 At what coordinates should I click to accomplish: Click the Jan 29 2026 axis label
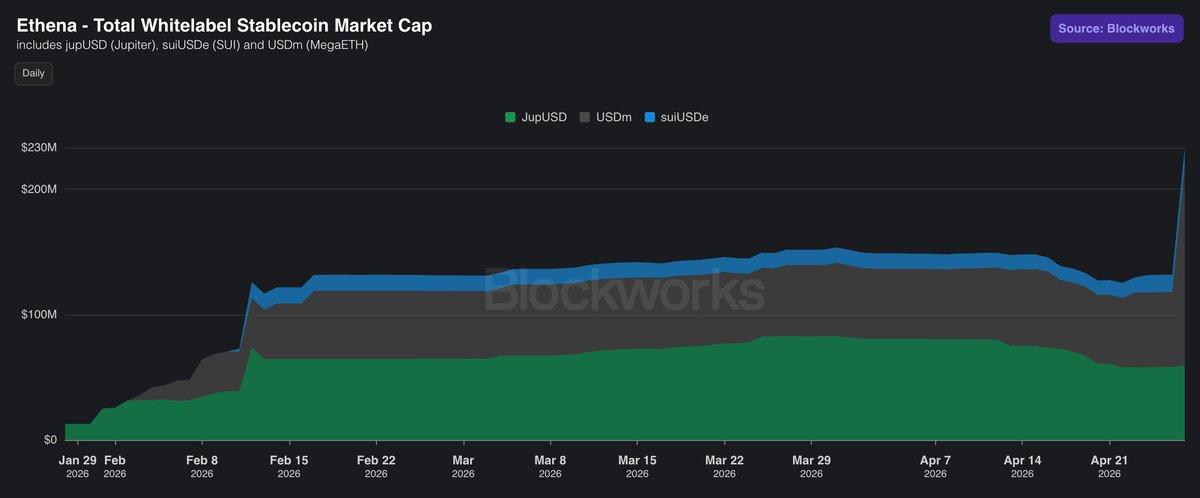[x=78, y=466]
